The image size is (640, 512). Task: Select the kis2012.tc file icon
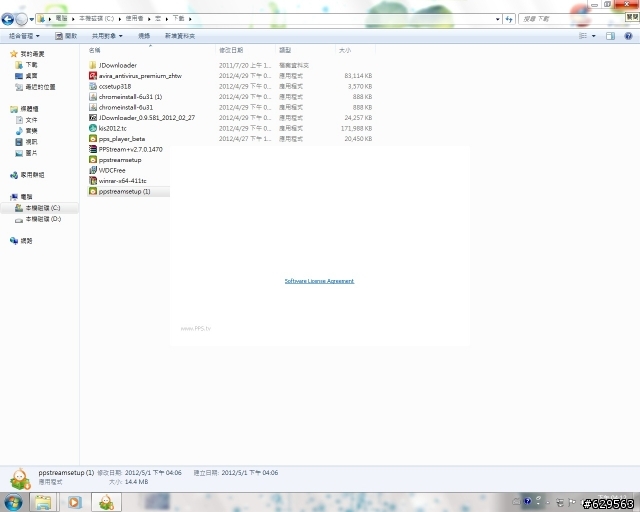[93, 128]
